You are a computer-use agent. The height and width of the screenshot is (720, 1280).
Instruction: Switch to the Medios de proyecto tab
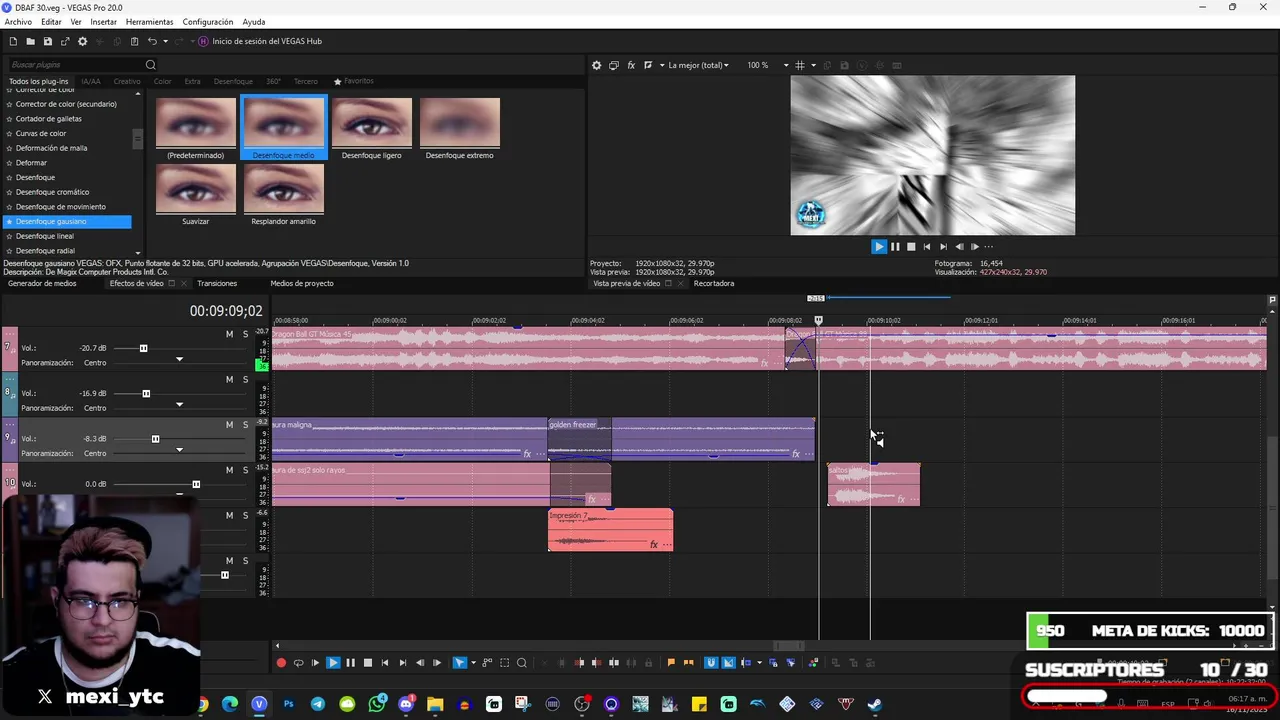pos(302,283)
